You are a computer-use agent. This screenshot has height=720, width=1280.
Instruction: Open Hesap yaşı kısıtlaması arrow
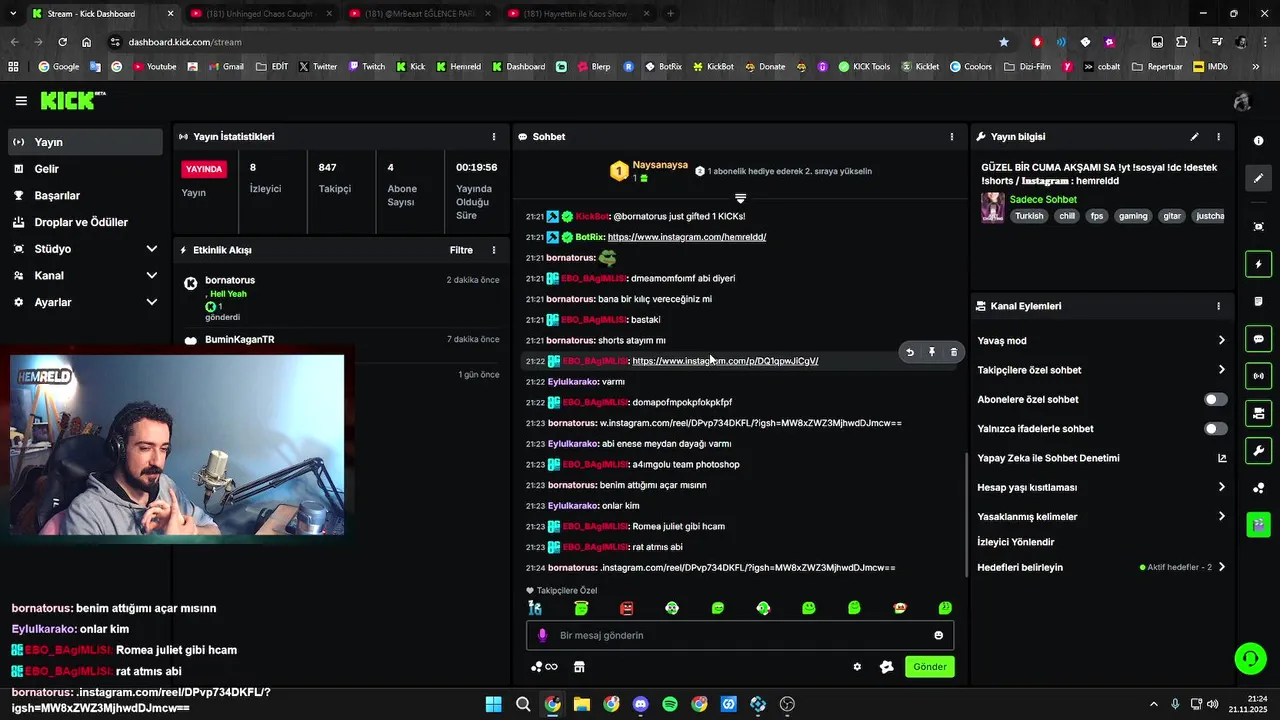[x=1221, y=487]
